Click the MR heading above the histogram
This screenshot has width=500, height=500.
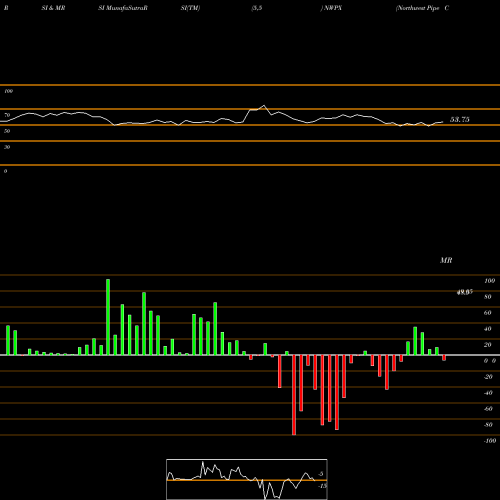coord(446,261)
